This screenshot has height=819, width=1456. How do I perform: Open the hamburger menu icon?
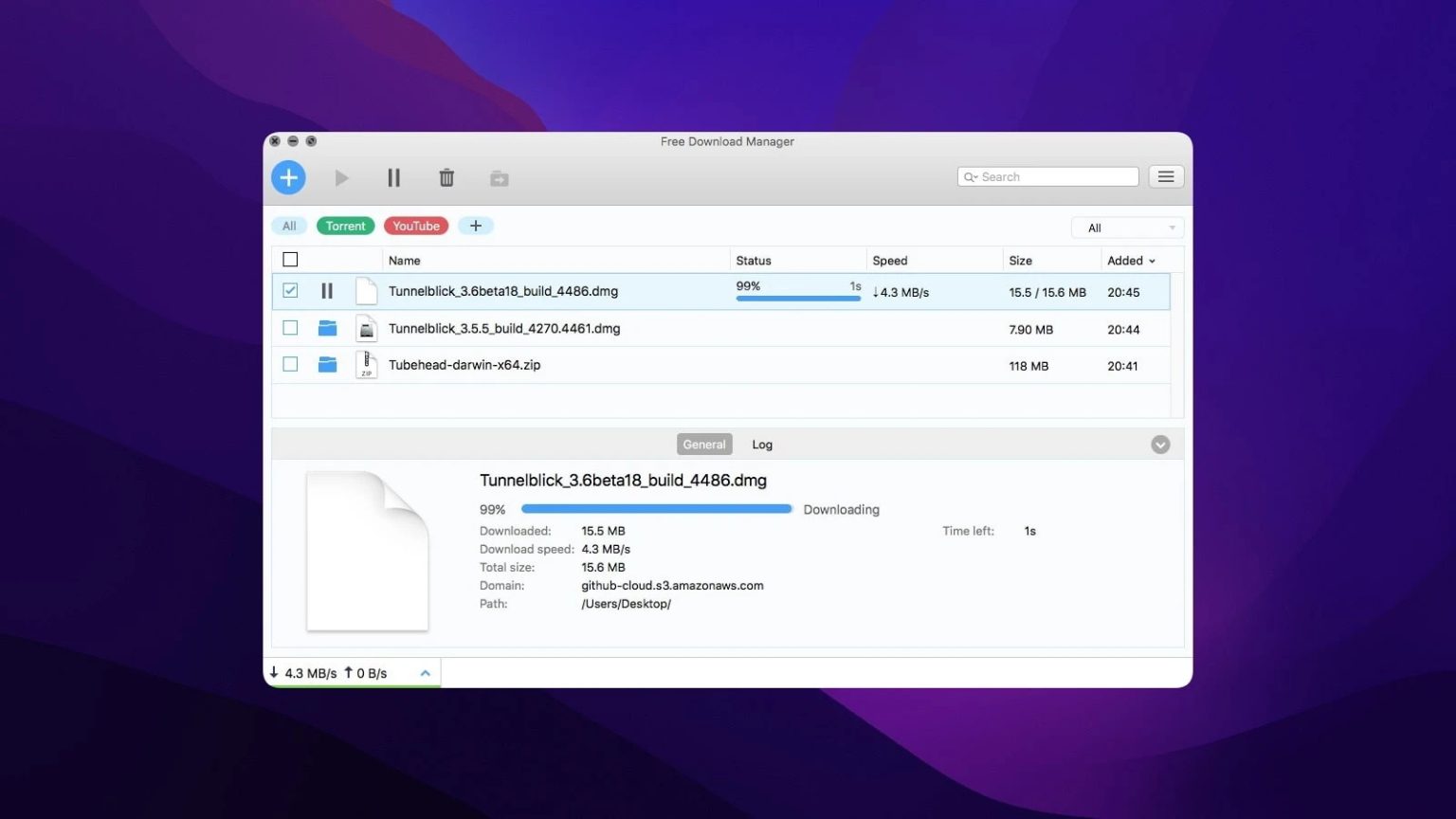tap(1166, 176)
